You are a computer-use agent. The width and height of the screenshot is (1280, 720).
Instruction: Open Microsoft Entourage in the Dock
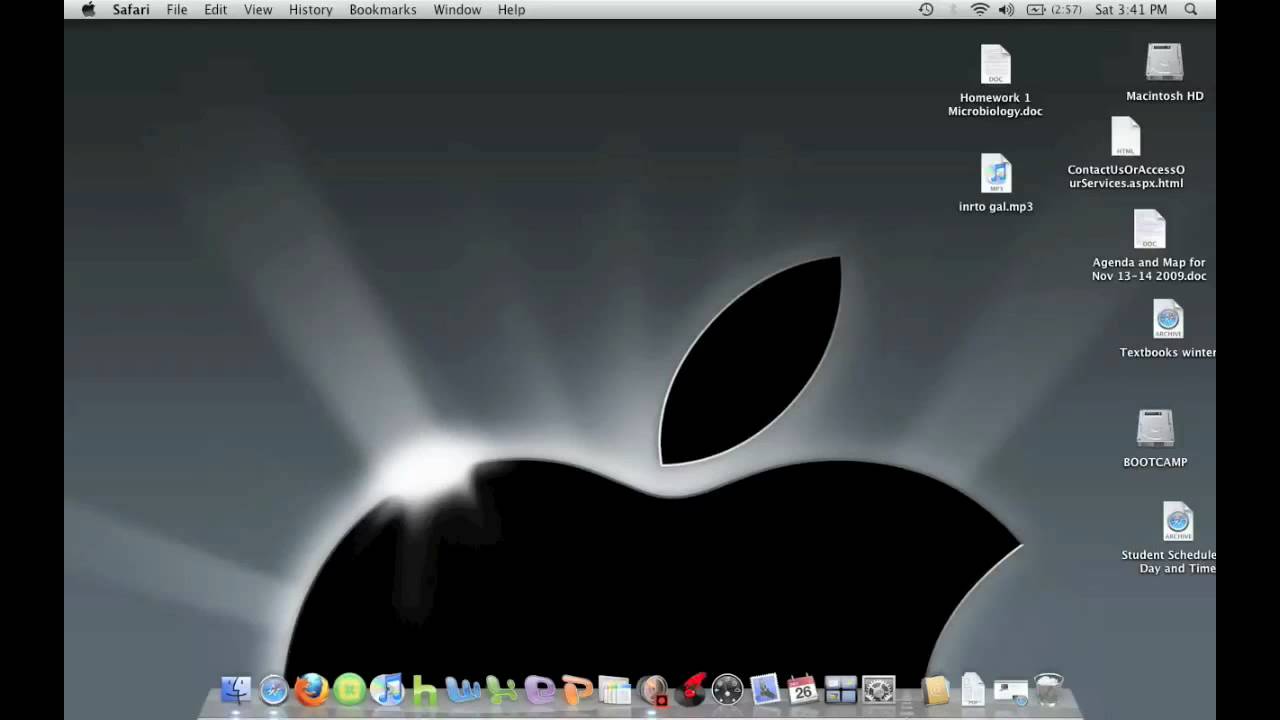point(539,690)
